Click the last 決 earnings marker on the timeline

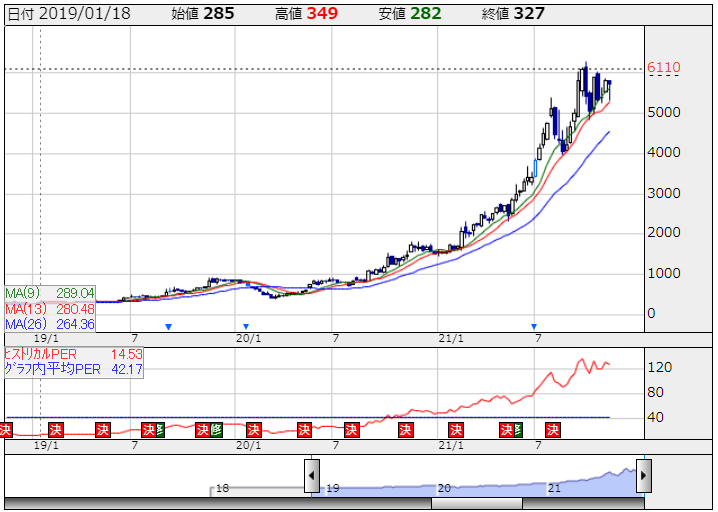pos(553,430)
